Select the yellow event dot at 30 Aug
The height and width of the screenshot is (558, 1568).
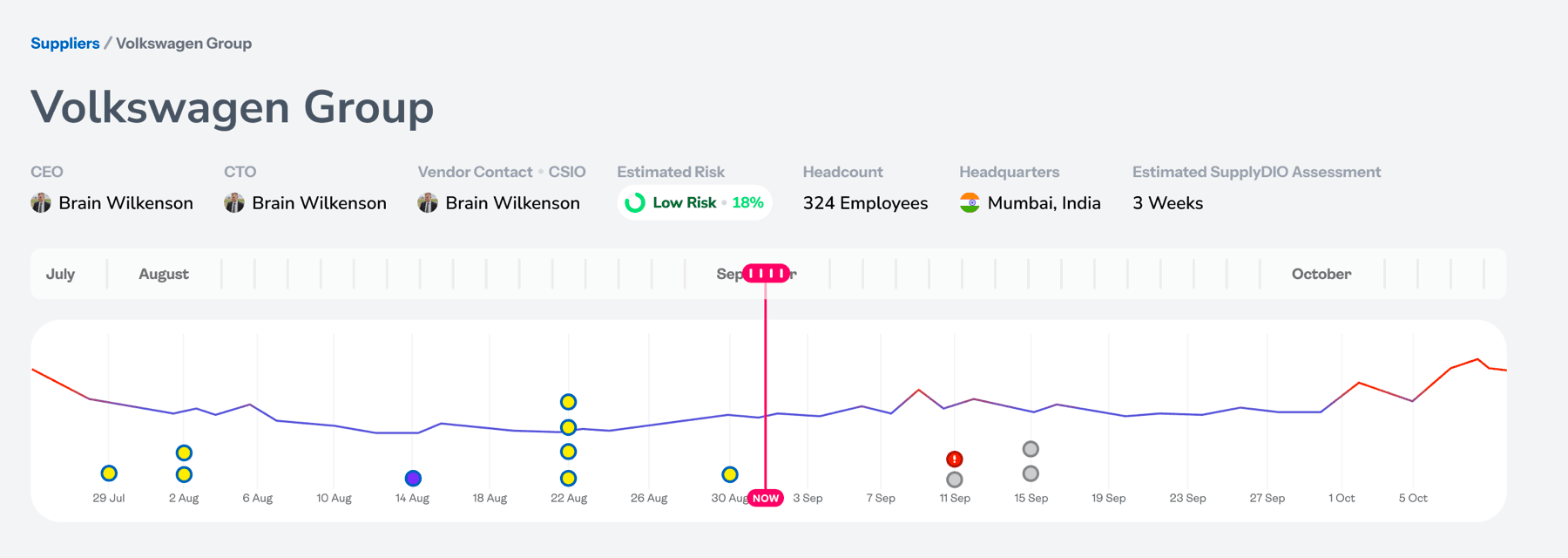[730, 474]
